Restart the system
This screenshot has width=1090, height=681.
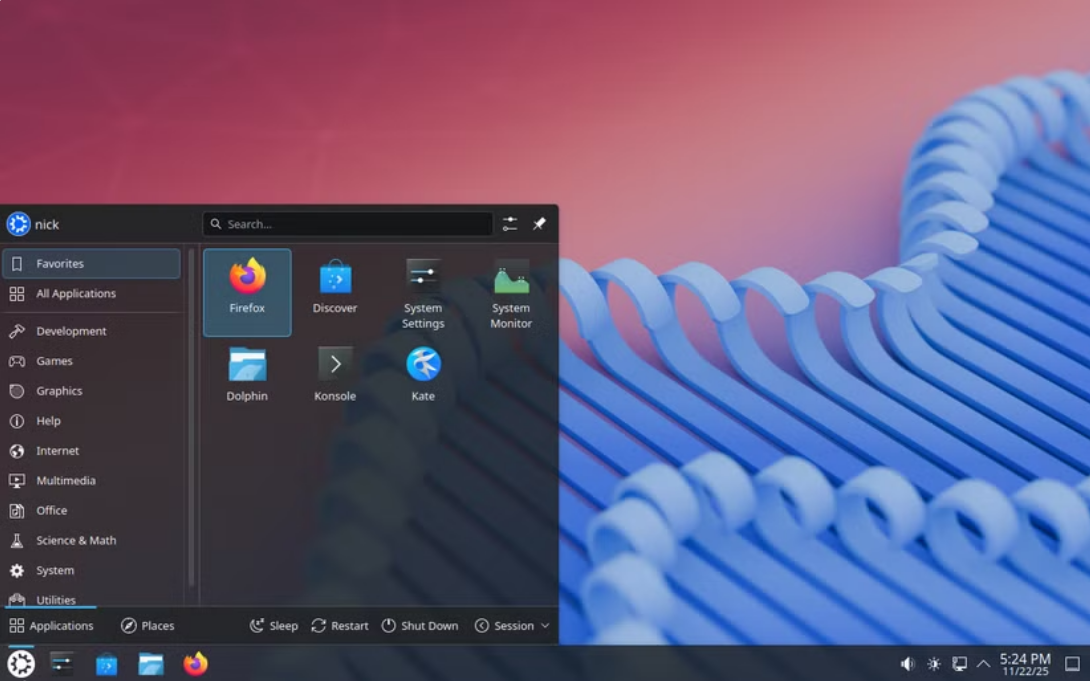coord(340,625)
